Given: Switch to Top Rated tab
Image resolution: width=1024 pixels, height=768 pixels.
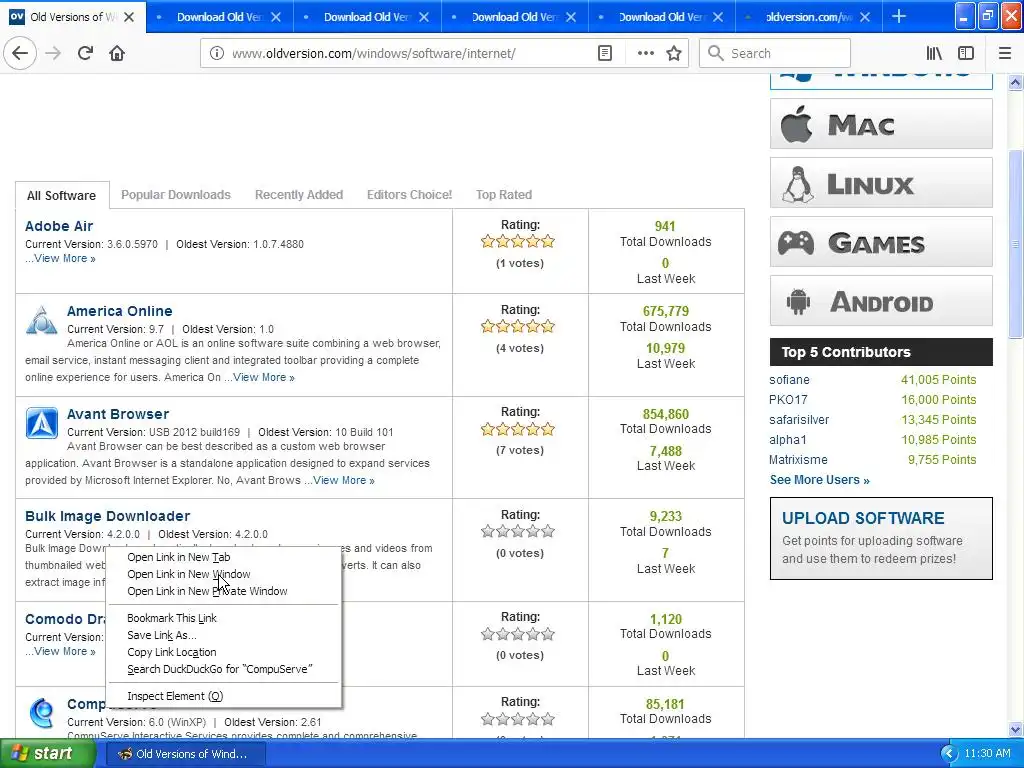Looking at the screenshot, I should click(x=504, y=195).
